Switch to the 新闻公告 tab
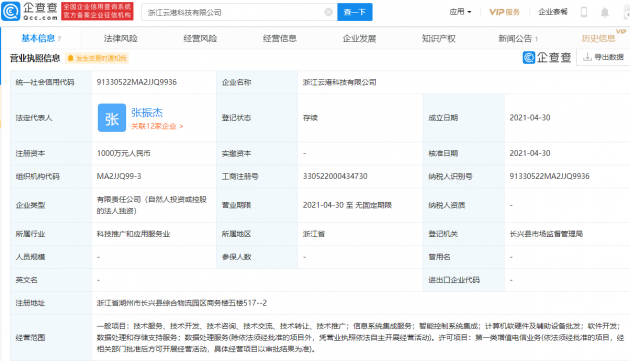 pyautogui.click(x=518, y=38)
